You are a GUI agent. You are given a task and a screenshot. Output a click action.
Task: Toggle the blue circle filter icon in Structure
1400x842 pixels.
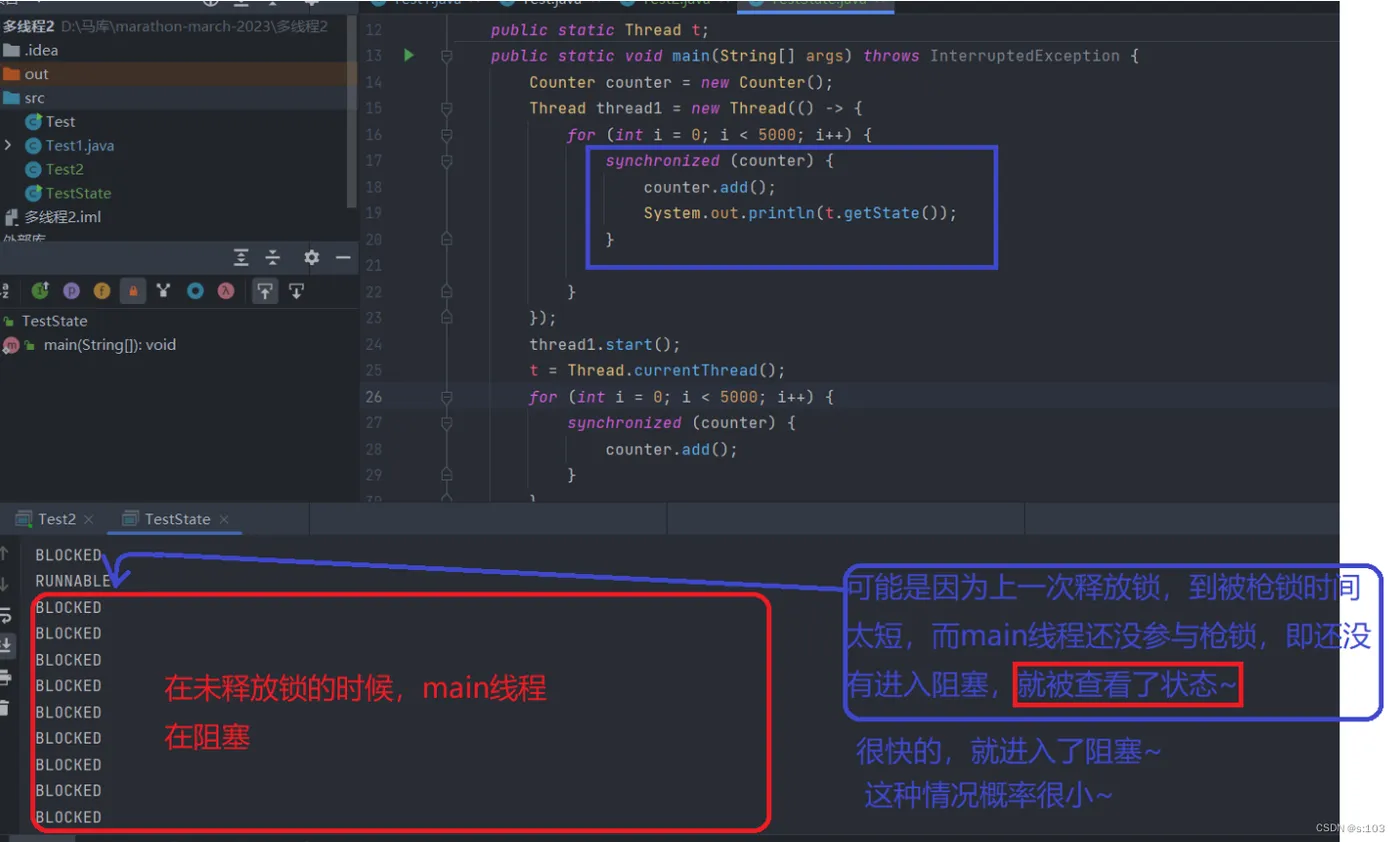196,291
